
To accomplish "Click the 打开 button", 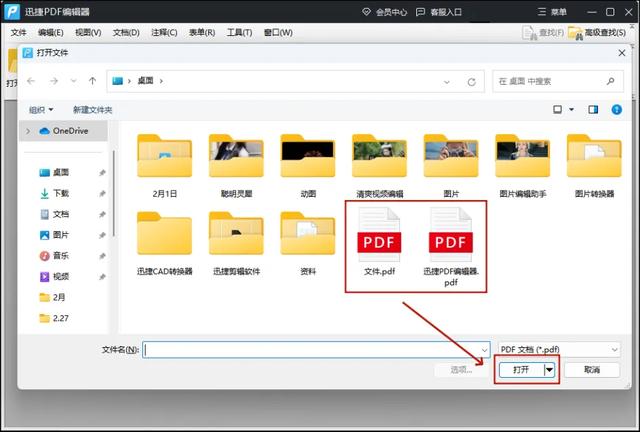I will [x=522, y=370].
